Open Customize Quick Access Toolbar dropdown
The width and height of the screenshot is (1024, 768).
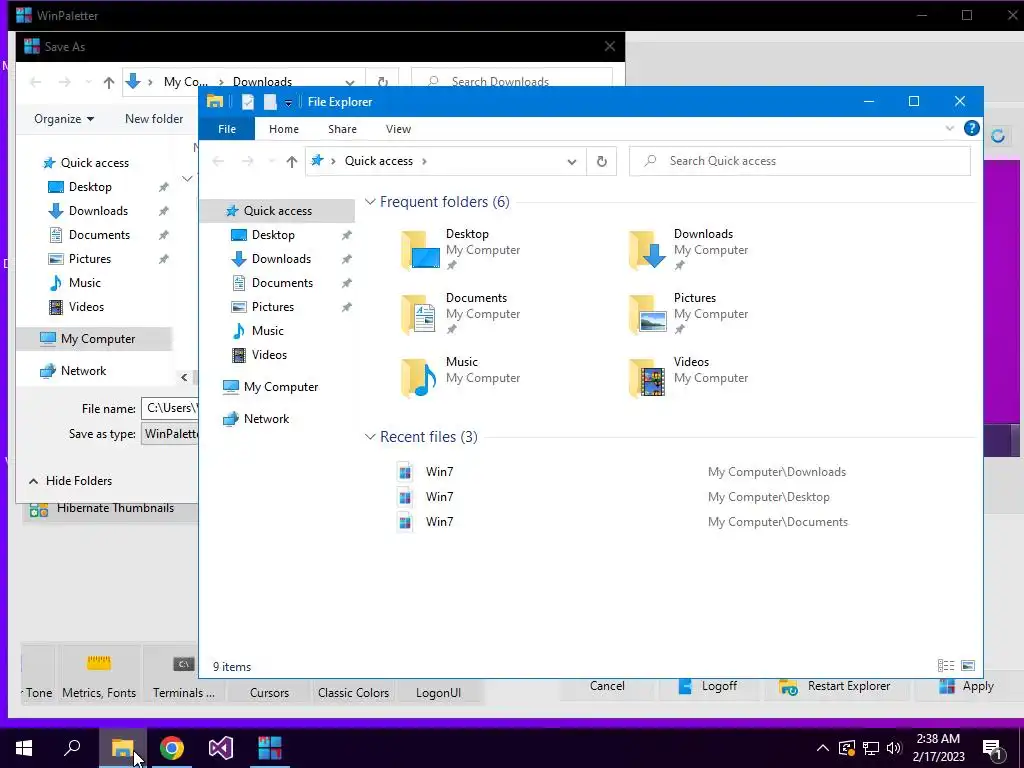pyautogui.click(x=288, y=103)
